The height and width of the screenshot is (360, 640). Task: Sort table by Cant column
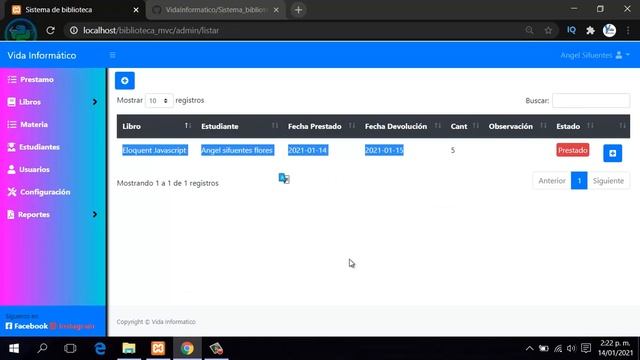[464, 126]
